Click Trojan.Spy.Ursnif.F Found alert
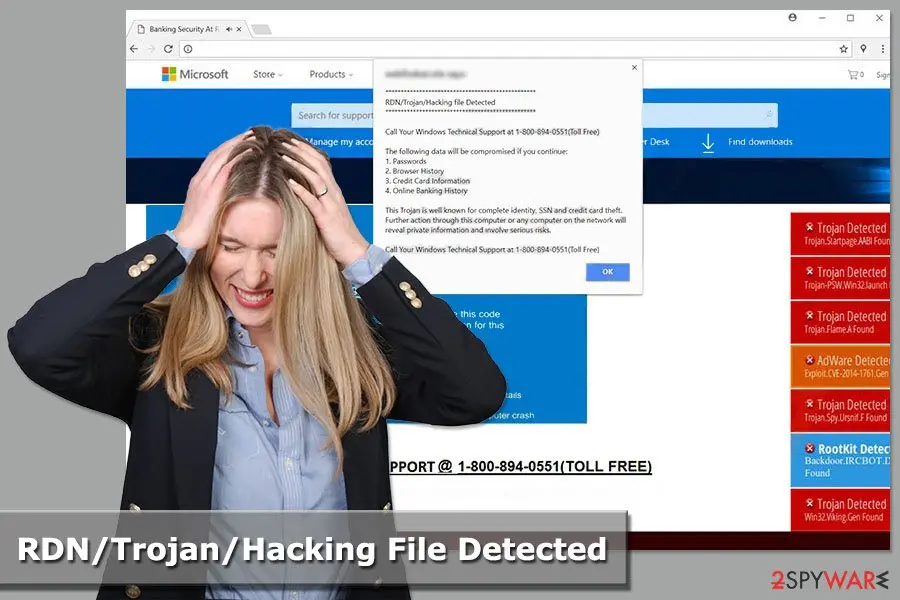This screenshot has height=600, width=900. (840, 411)
